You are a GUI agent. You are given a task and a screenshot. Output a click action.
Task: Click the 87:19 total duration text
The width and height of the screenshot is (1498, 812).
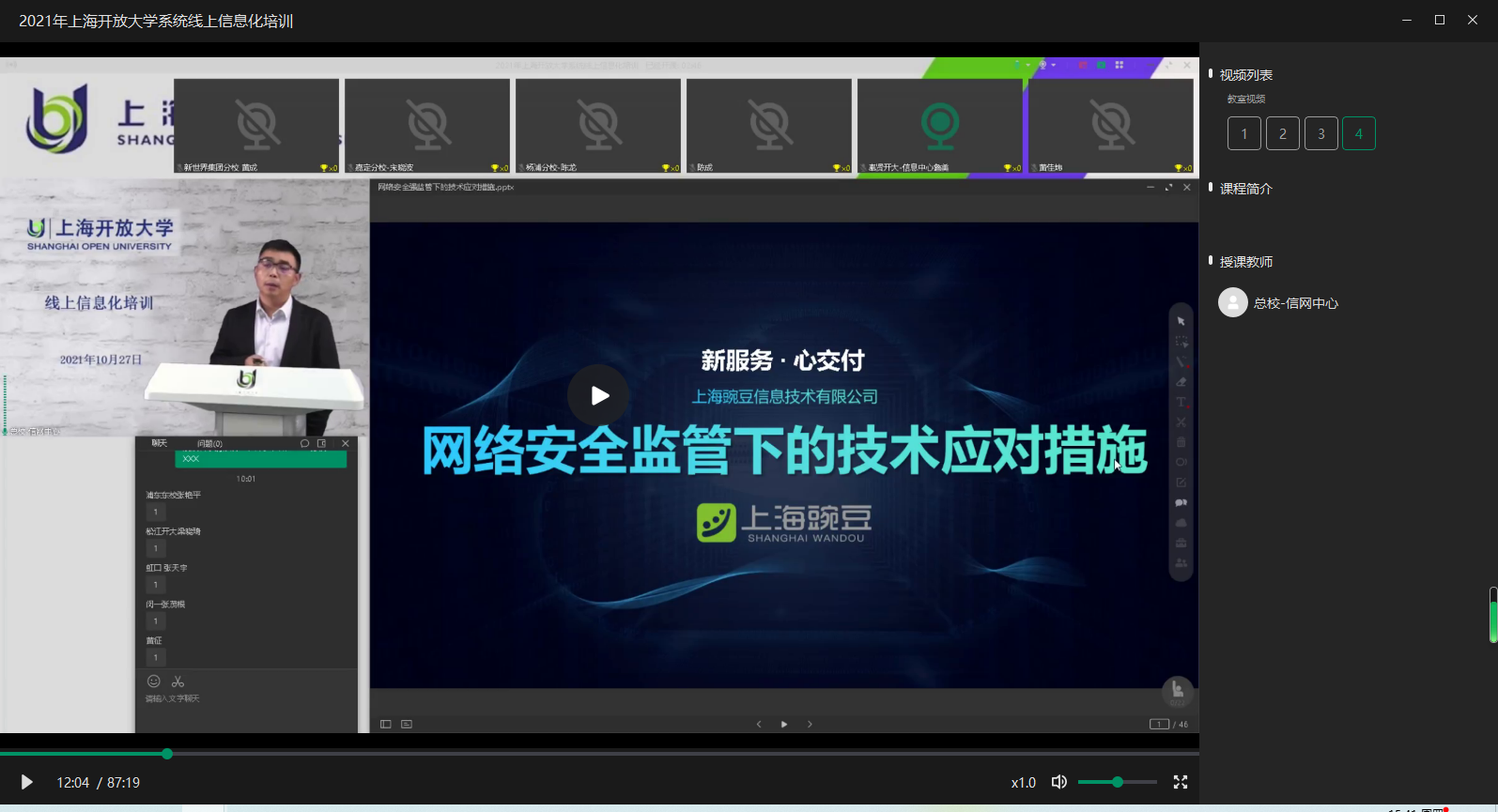123,783
